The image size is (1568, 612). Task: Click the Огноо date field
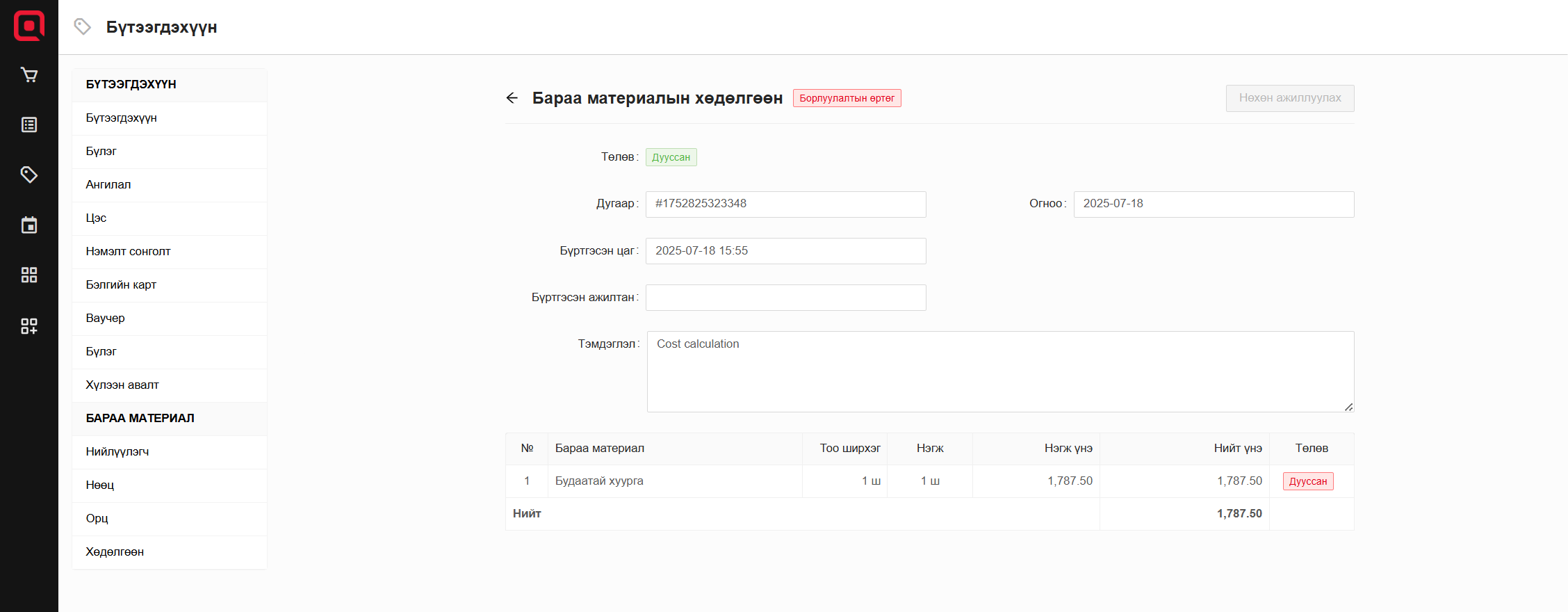(1213, 204)
